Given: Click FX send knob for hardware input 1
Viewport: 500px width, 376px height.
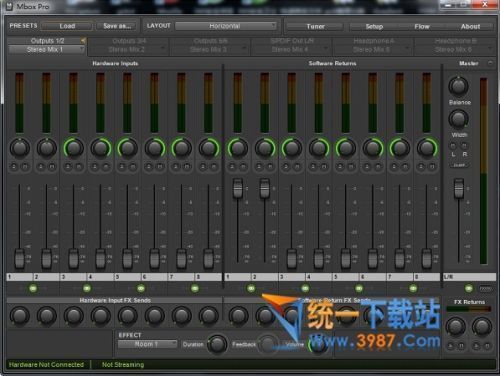Looking at the screenshot, I should [20, 316].
